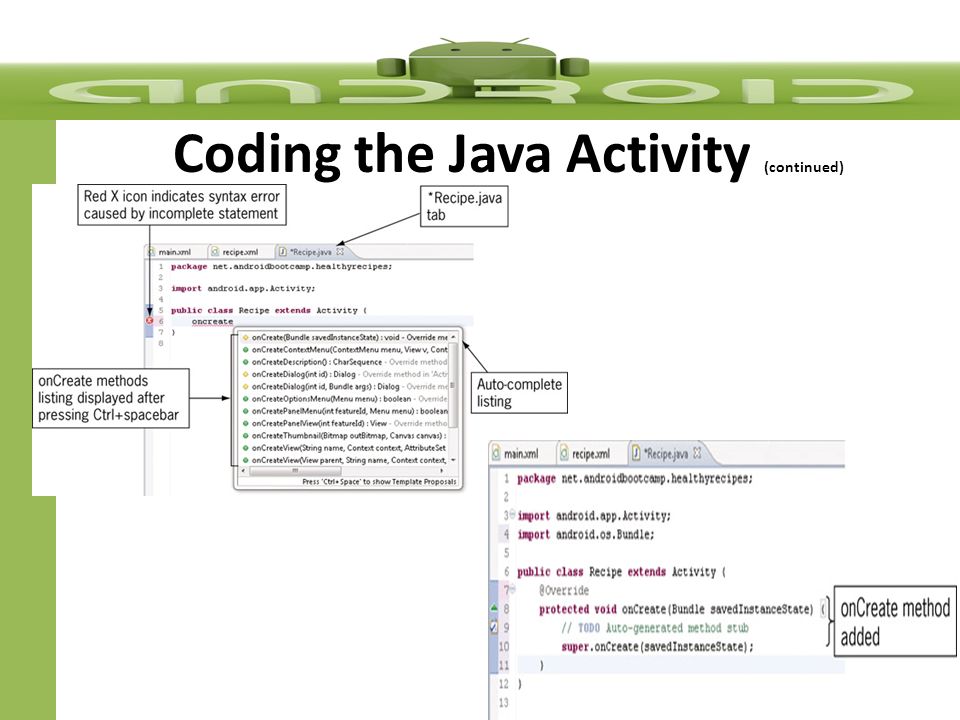Choose the onCreatePanelView(int featureId) proposal
960x720 pixels.
[x=345, y=423]
